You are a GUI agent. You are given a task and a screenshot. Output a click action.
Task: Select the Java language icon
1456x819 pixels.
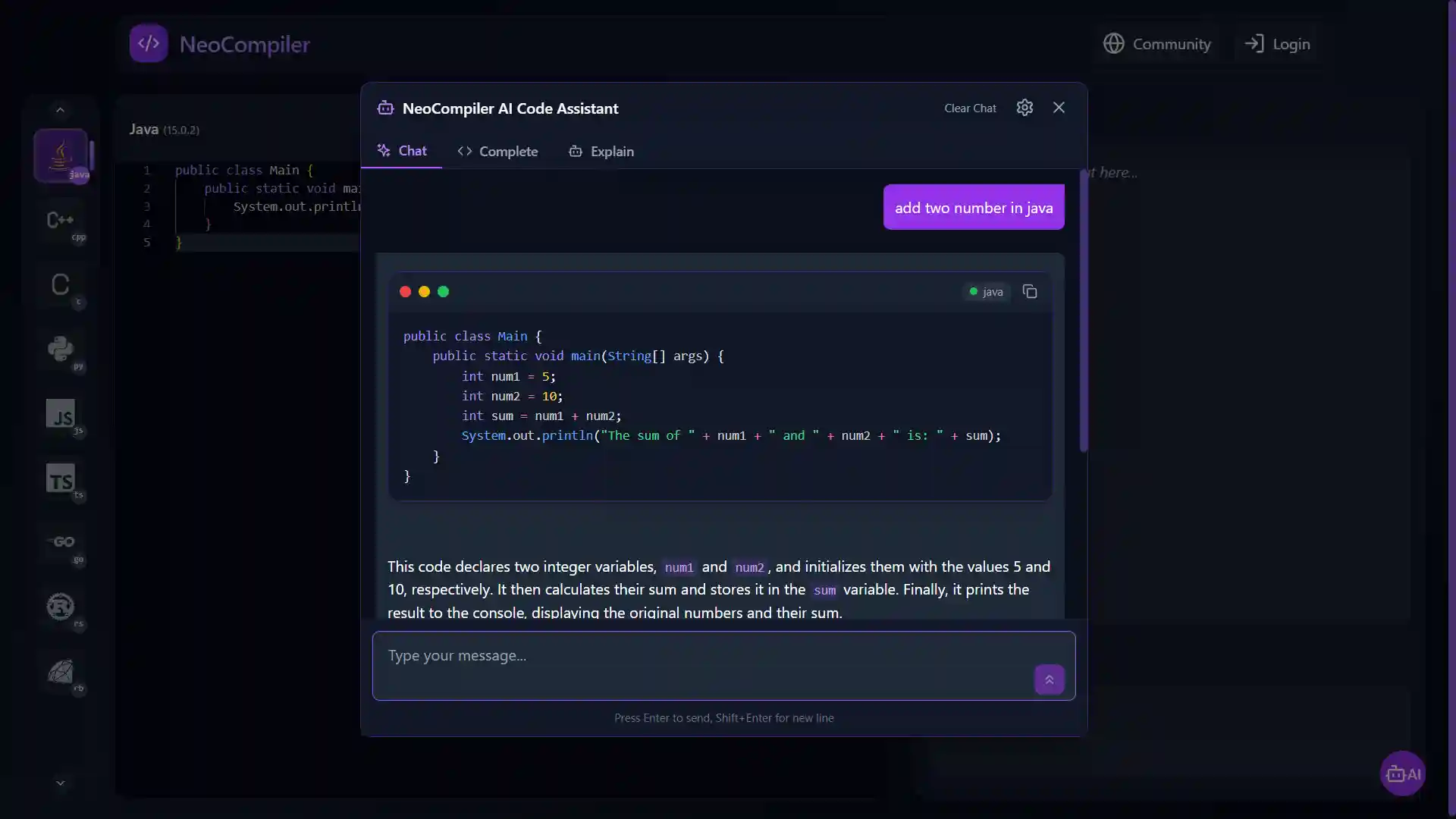coord(61,155)
